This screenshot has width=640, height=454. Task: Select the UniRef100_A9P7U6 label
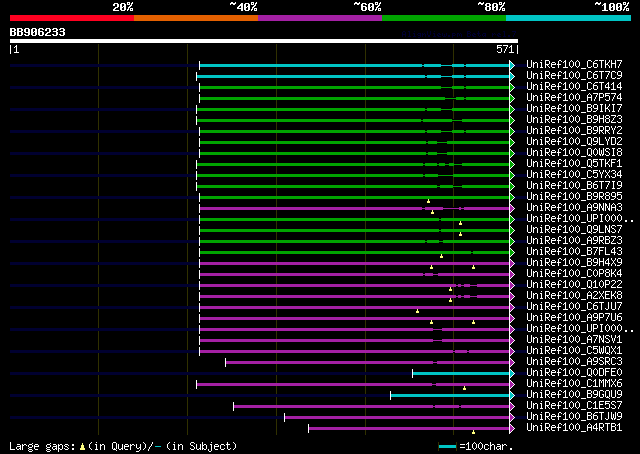coord(574,318)
